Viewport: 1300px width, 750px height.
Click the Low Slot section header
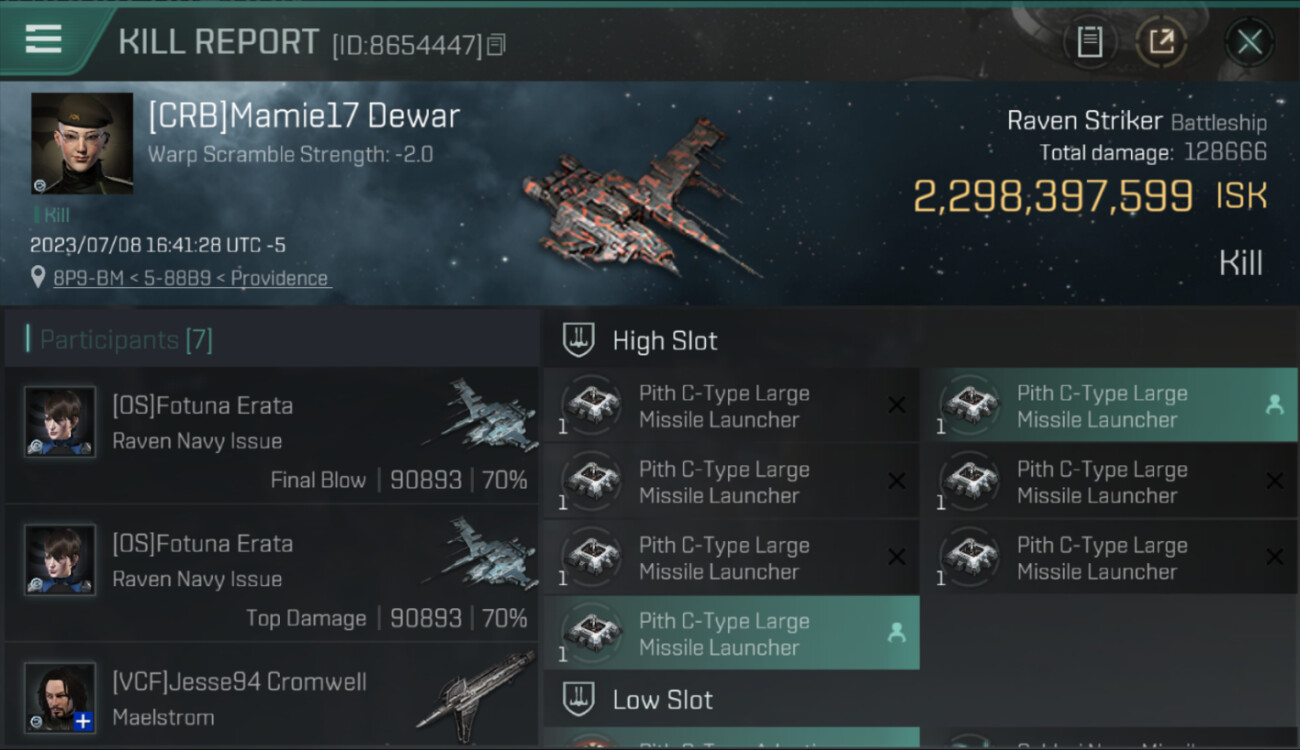point(662,700)
